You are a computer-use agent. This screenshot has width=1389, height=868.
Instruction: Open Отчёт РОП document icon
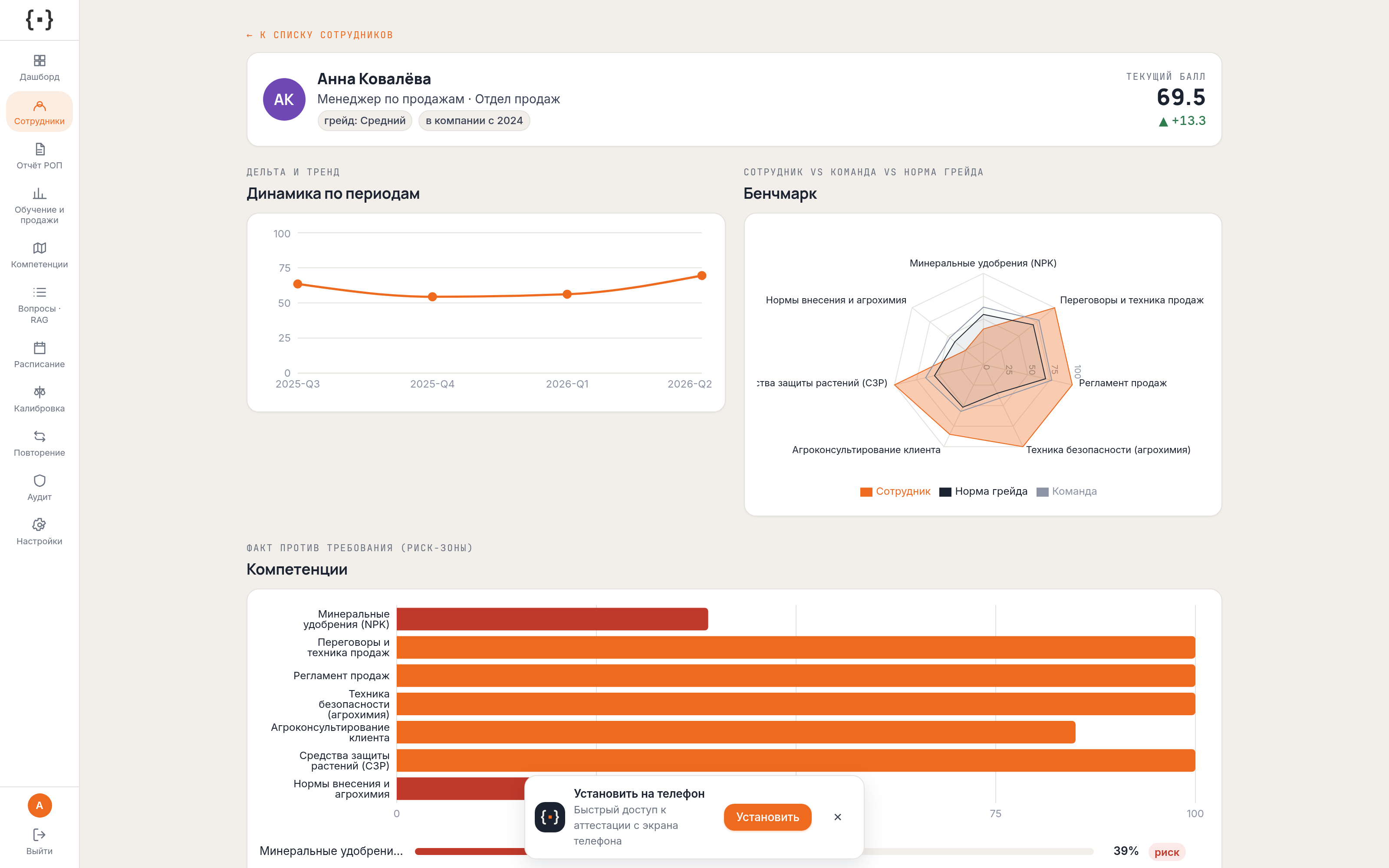tap(39, 149)
